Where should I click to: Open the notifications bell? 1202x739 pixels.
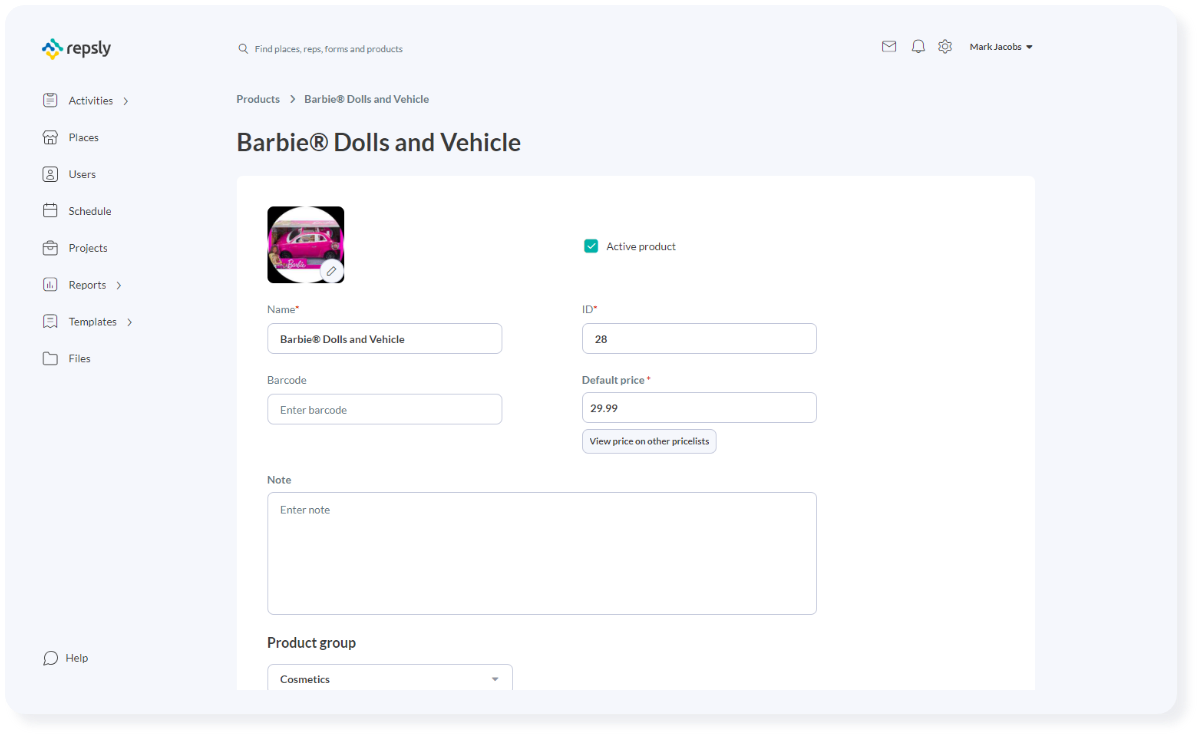click(x=918, y=47)
